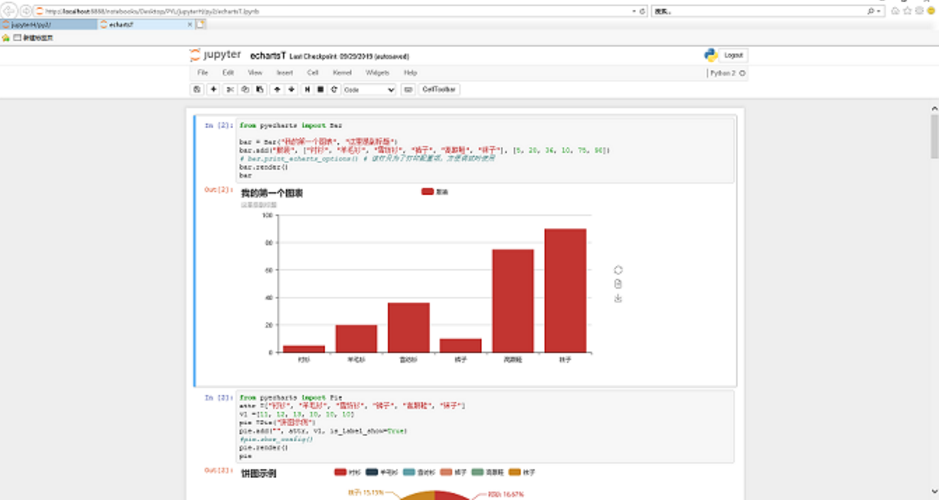Click the Logout button
The height and width of the screenshot is (501, 939).
733,55
